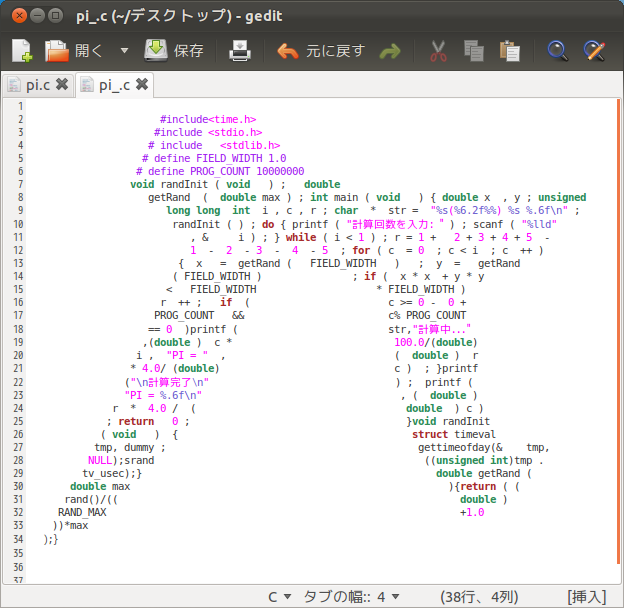624x608 pixels.
Task: Expand the recent files dropdown arrow
Action: [125, 51]
